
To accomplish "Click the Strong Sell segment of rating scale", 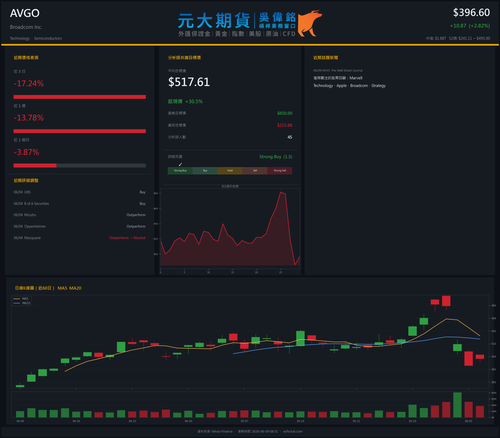I will [x=280, y=171].
